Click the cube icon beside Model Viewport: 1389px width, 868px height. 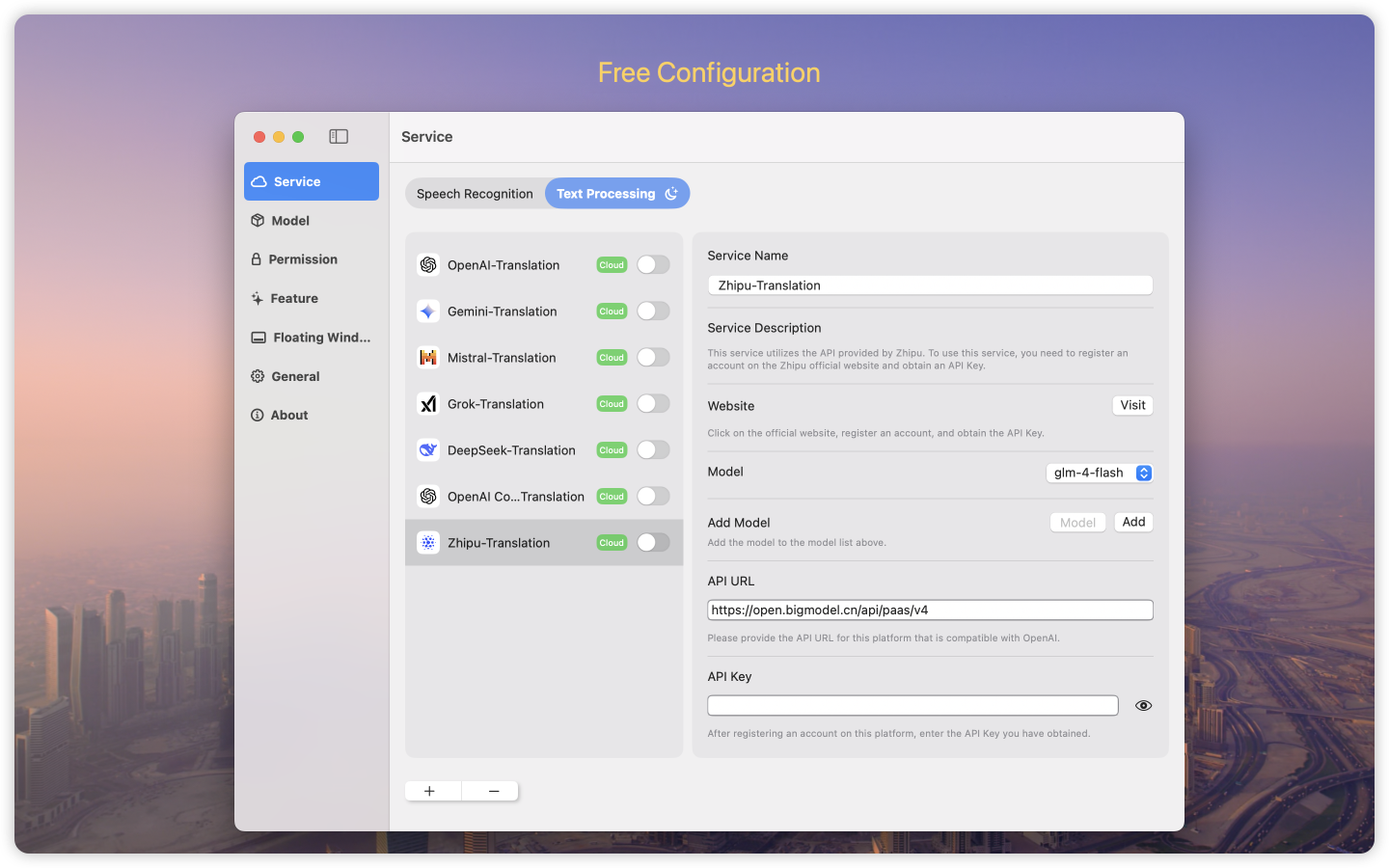(x=258, y=221)
